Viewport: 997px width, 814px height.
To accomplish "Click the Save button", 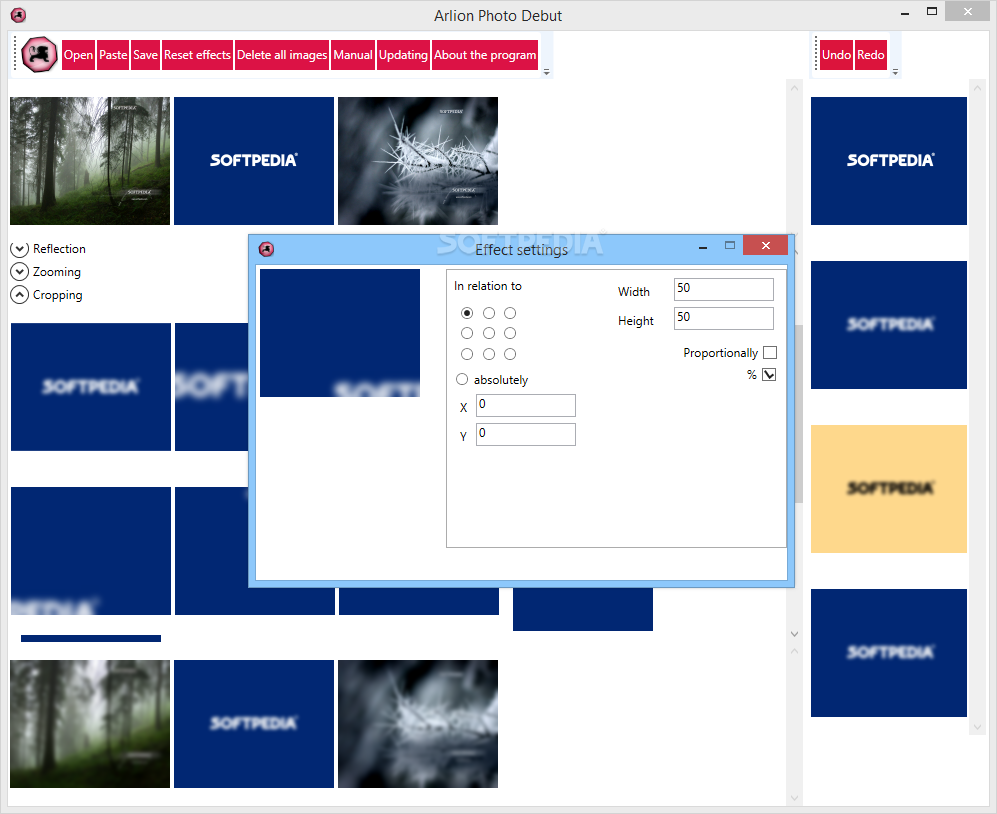I will 145,55.
